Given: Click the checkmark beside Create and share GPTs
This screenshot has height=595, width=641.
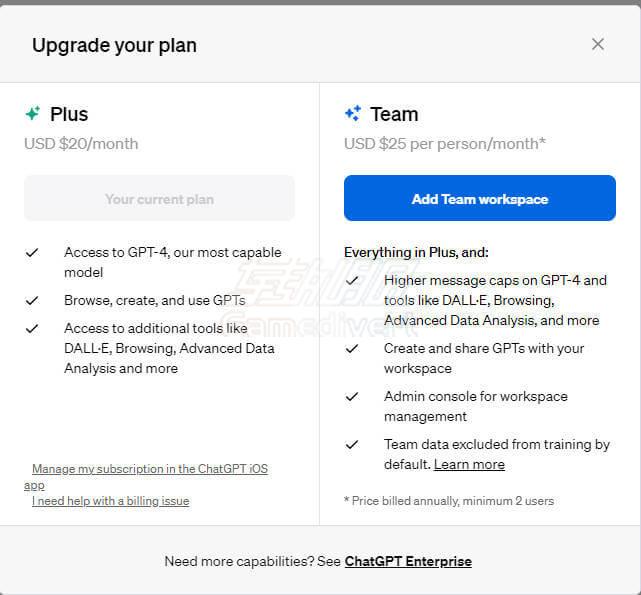Looking at the screenshot, I should (352, 349).
